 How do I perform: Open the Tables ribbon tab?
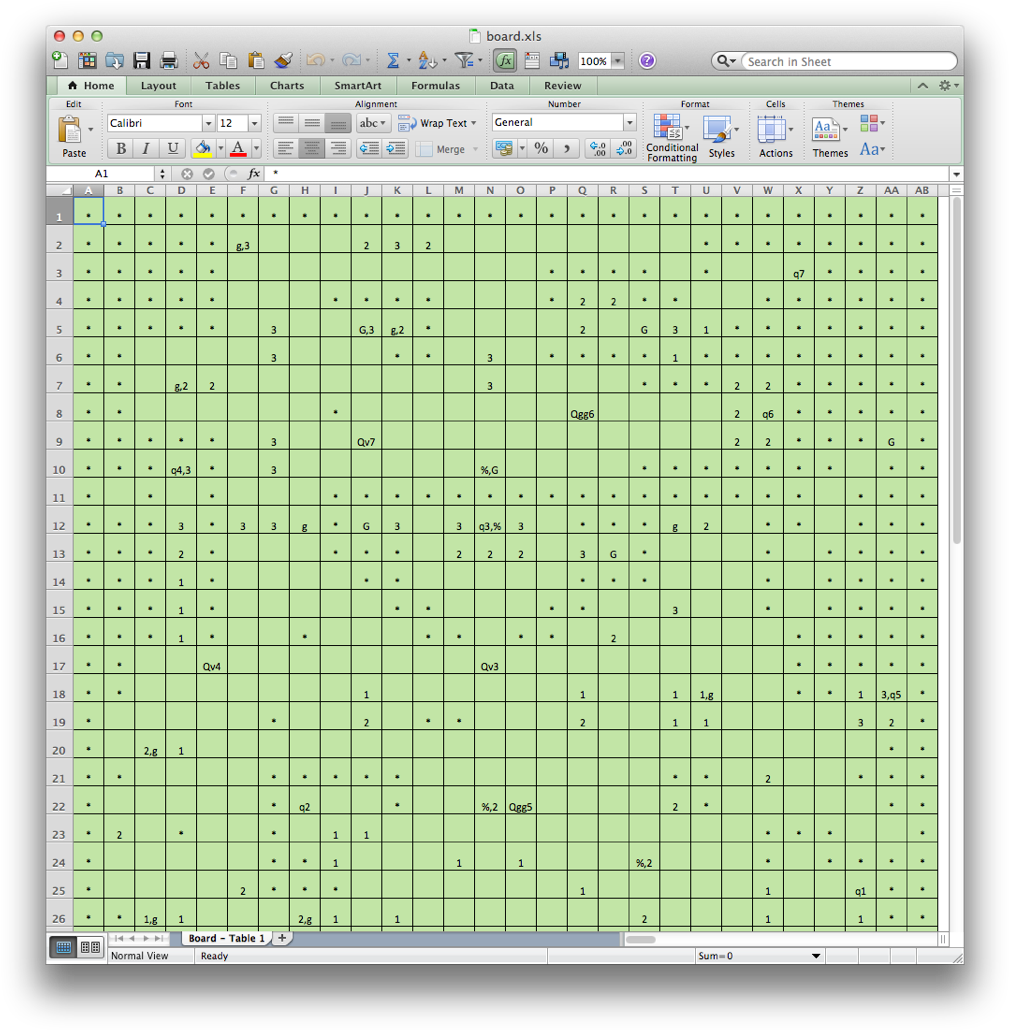[223, 85]
